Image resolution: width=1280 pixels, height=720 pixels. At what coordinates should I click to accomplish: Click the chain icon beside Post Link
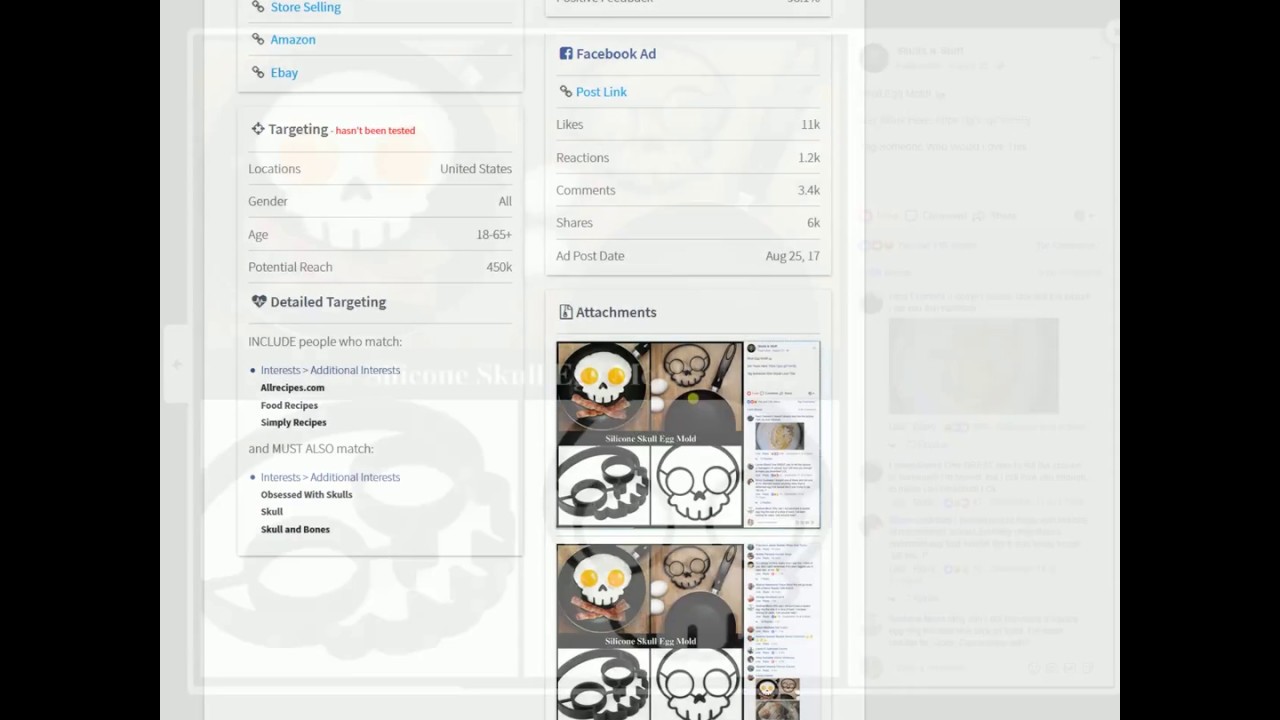565,91
